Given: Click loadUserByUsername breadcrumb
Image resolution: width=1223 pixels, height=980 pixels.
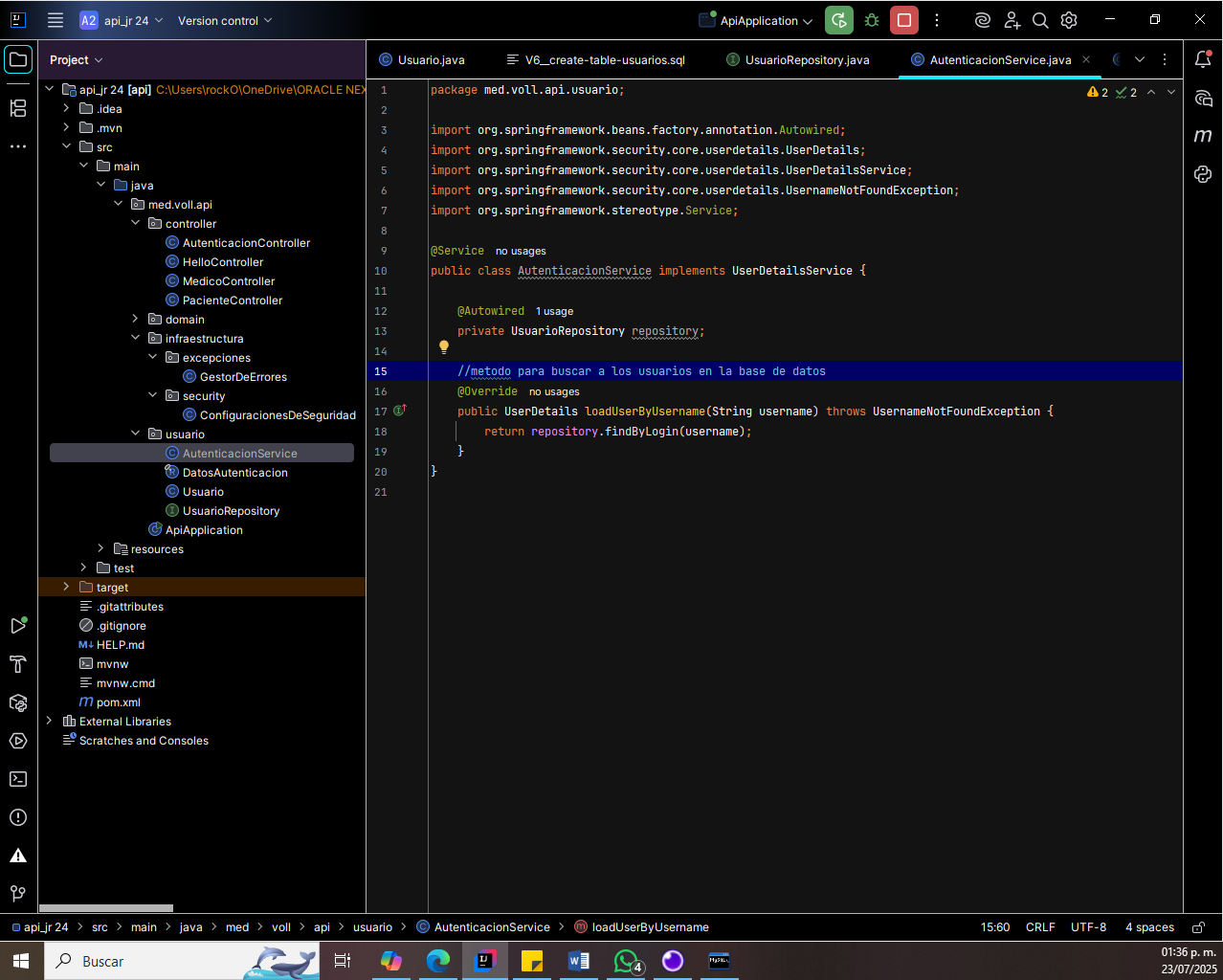Looking at the screenshot, I should (x=641, y=927).
